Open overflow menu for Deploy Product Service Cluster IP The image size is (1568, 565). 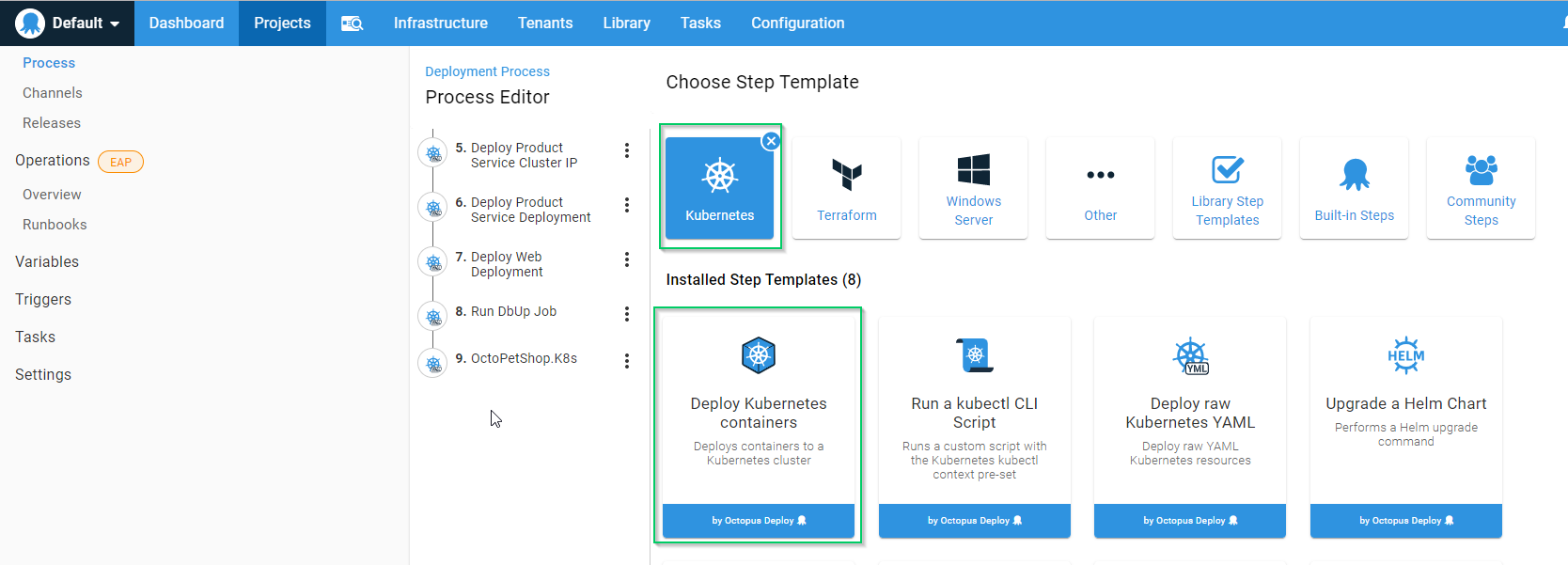click(x=627, y=150)
